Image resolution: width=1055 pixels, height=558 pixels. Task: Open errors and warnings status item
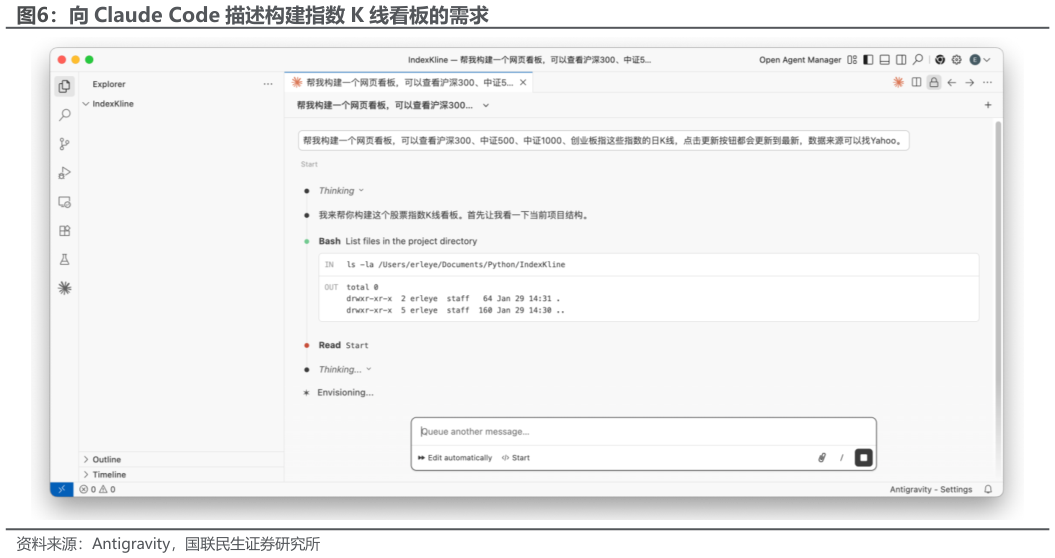pyautogui.click(x=98, y=489)
